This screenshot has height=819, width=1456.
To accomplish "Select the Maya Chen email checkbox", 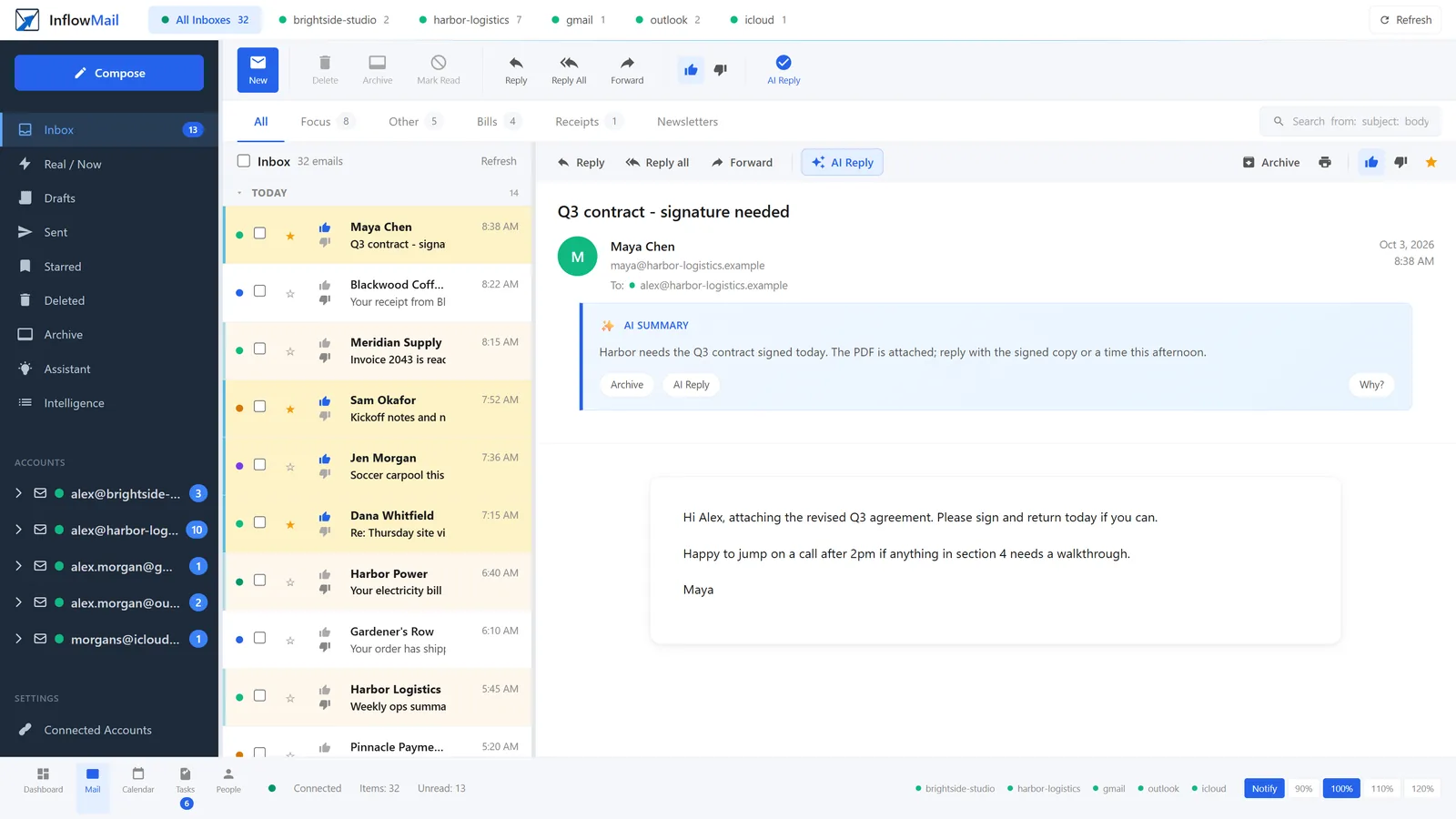I will coord(260,233).
